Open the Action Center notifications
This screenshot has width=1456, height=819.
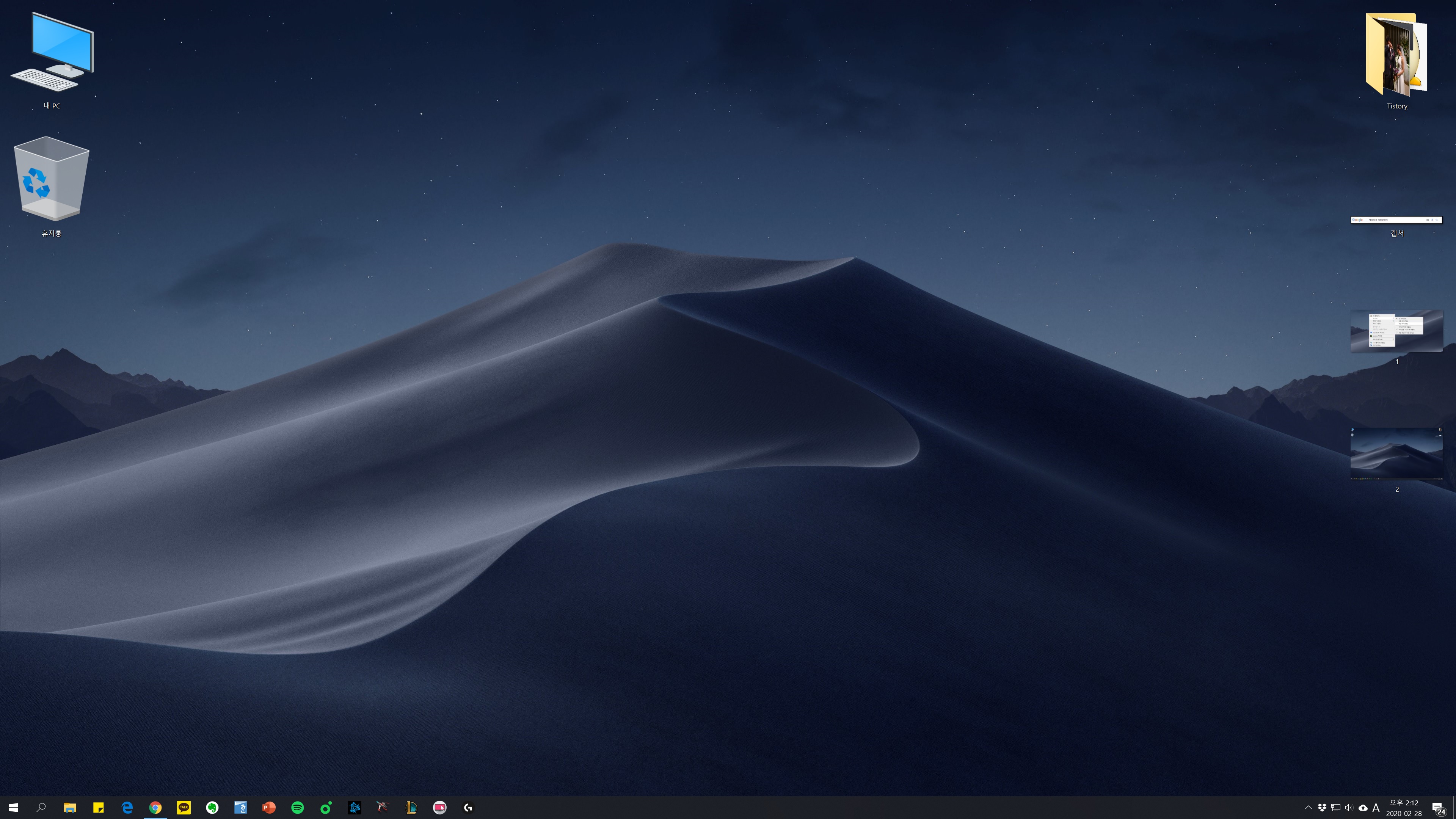1437,807
